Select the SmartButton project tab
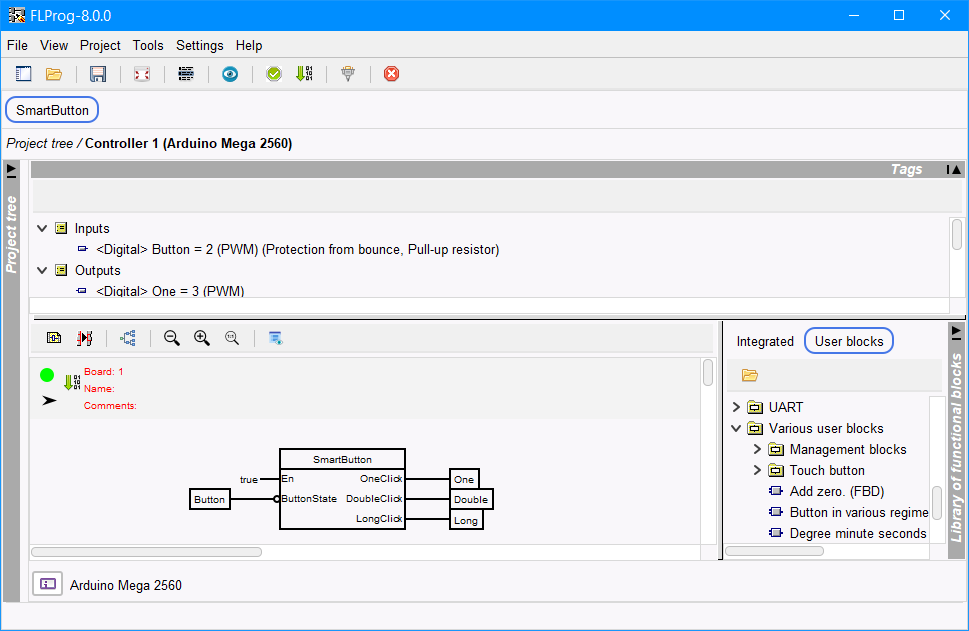The width and height of the screenshot is (969, 631). pos(52,110)
